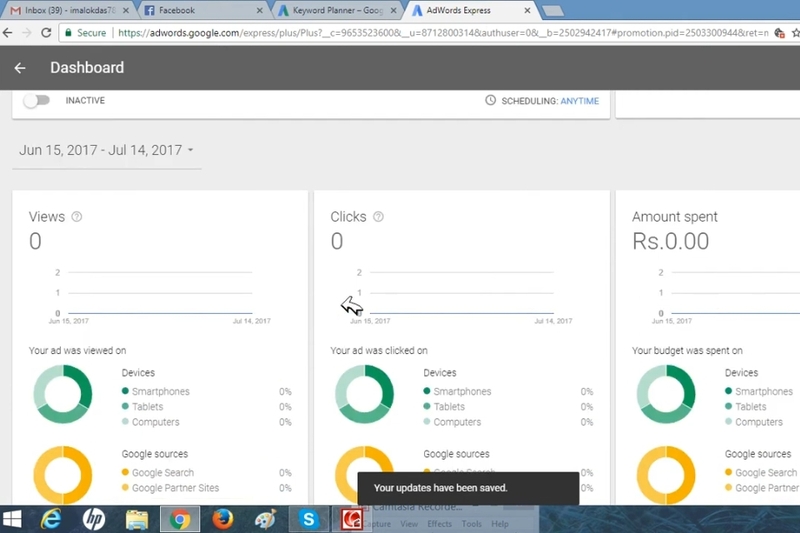Select Smartphones legend in Views card
The height and width of the screenshot is (533, 800).
[156, 391]
